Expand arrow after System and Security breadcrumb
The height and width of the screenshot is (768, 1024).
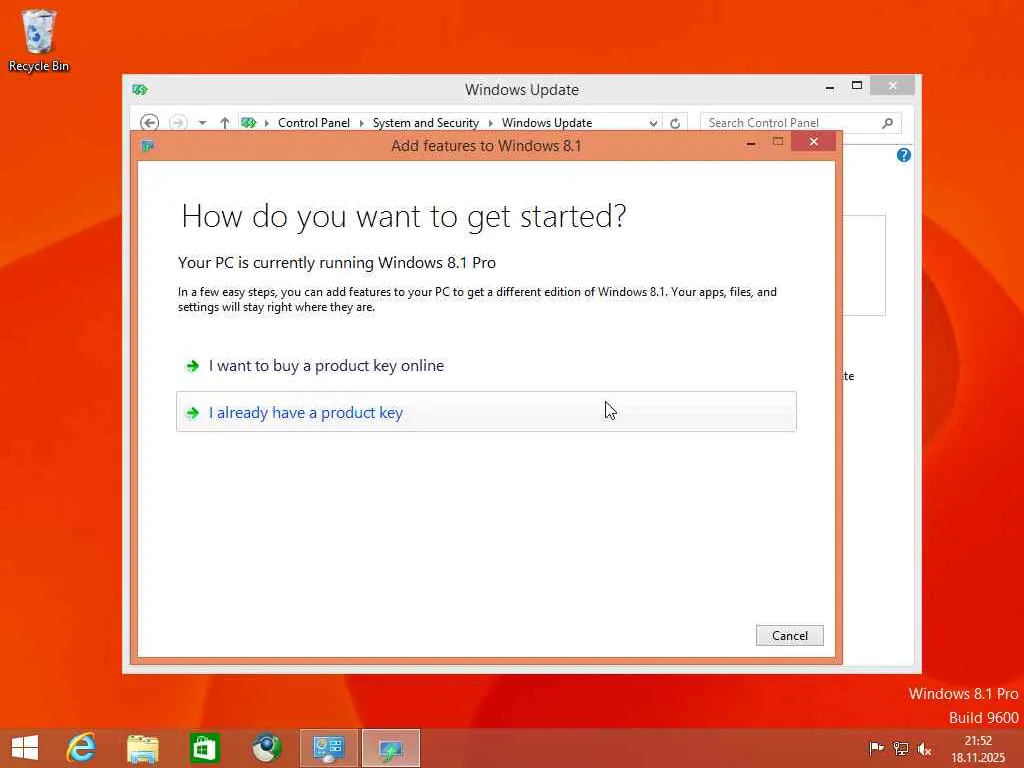490,123
